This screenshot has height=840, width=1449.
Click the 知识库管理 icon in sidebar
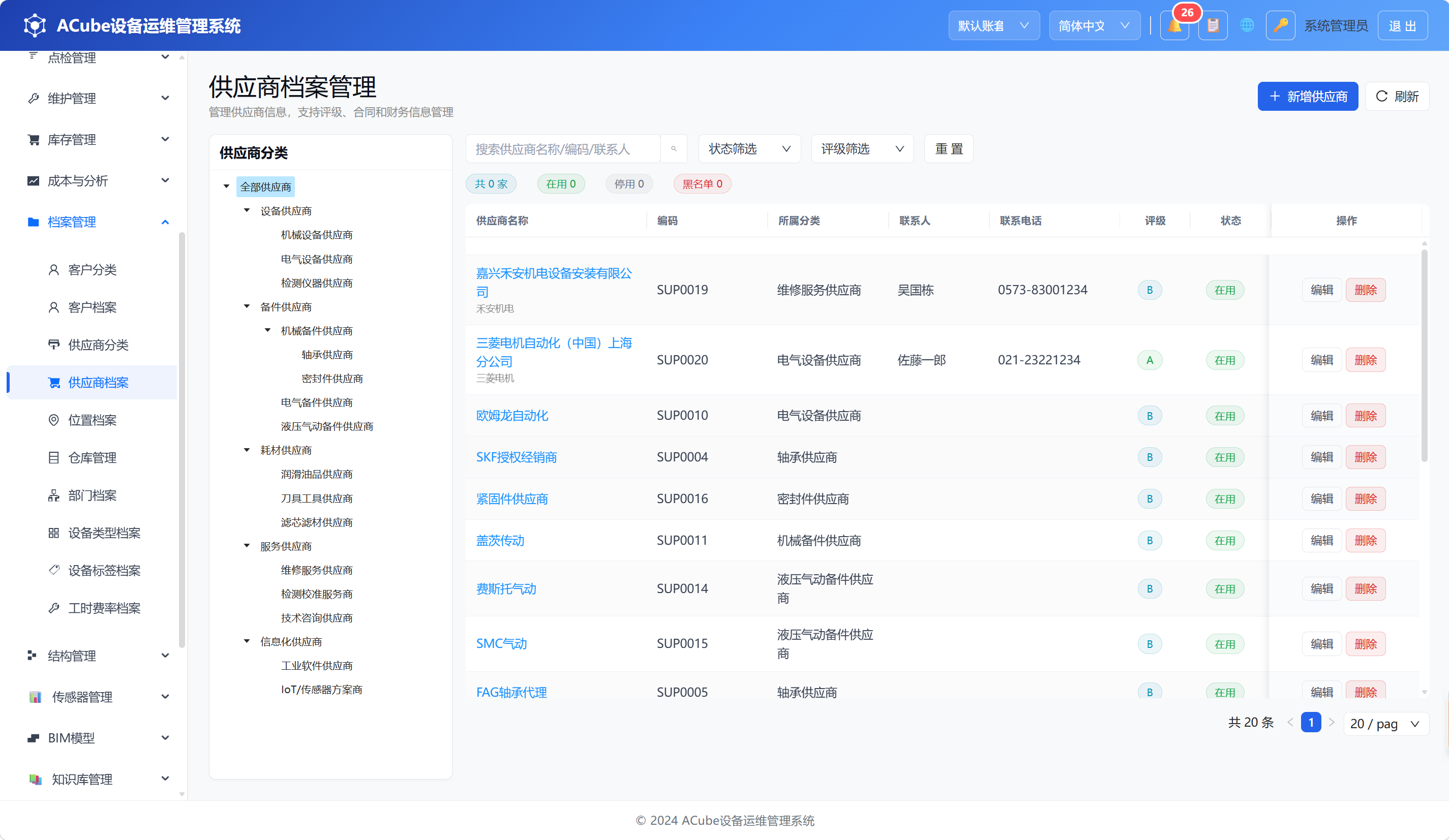pos(35,779)
